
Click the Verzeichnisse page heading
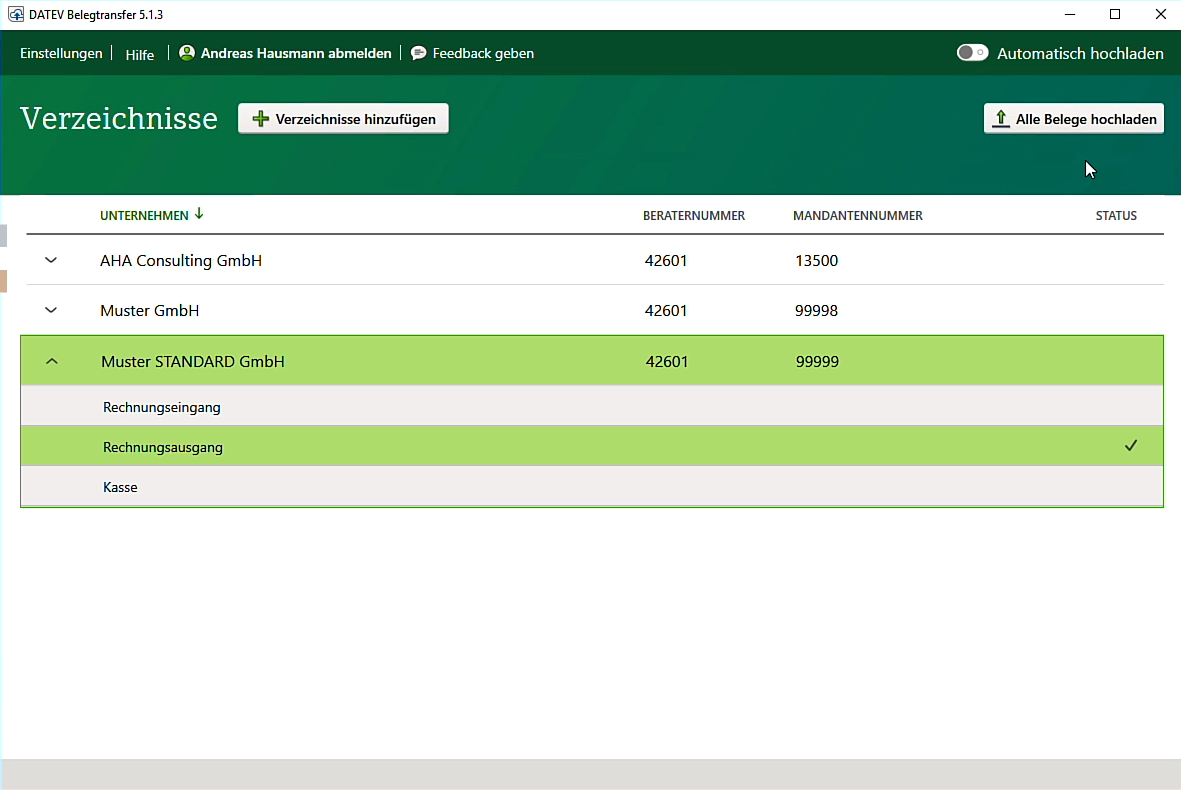[x=119, y=118]
